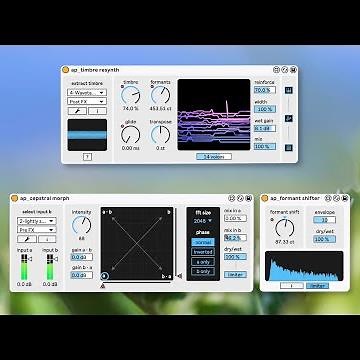360x360 pixels.
Task: Click the info button in timbre resynth
Action: 97,111
